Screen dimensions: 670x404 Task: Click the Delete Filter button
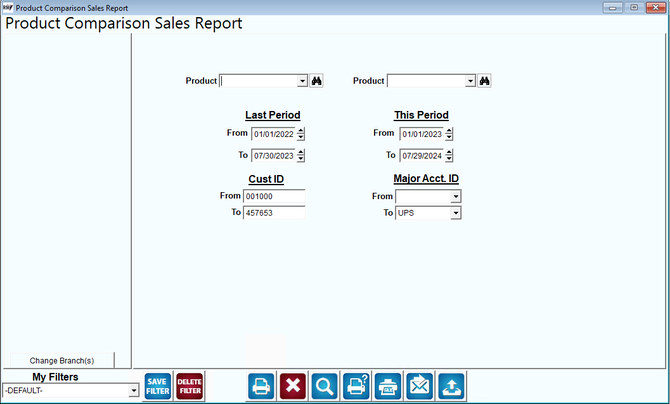(x=190, y=386)
